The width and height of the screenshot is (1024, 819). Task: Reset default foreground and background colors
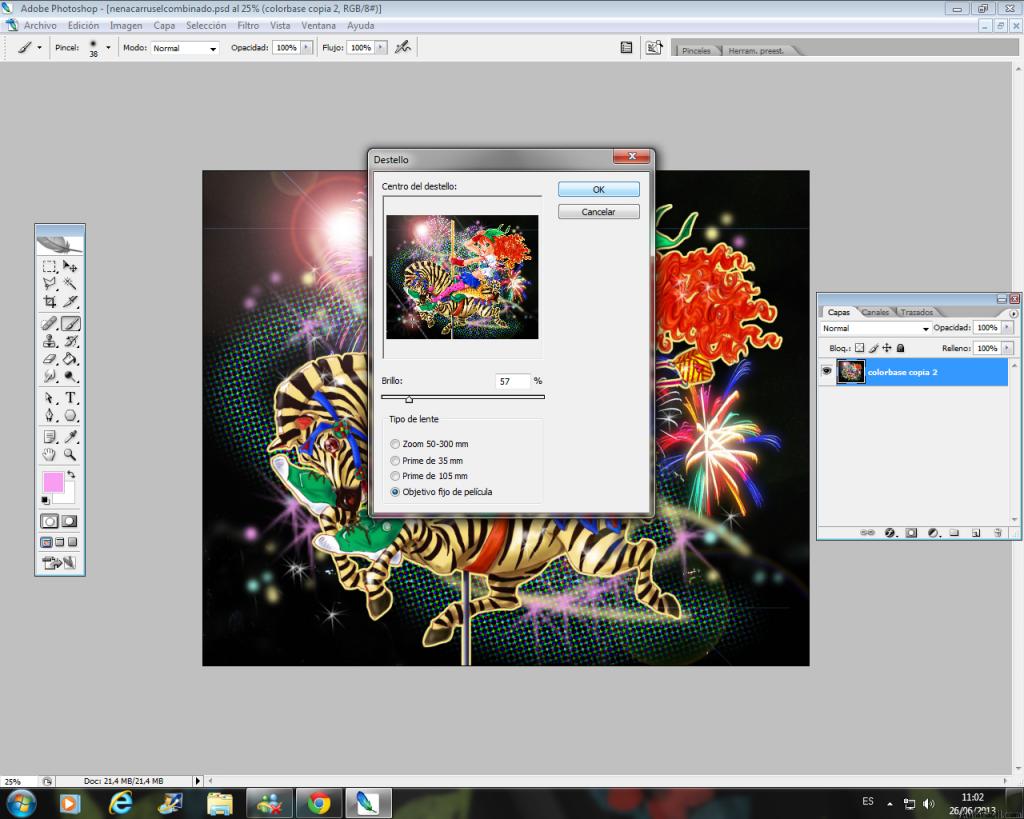pos(45,500)
